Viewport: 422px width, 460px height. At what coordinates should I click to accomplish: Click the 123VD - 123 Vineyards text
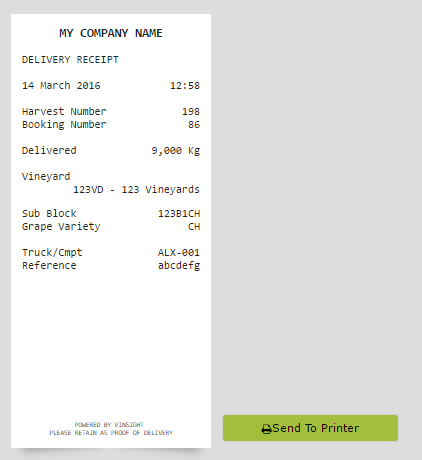coord(136,190)
